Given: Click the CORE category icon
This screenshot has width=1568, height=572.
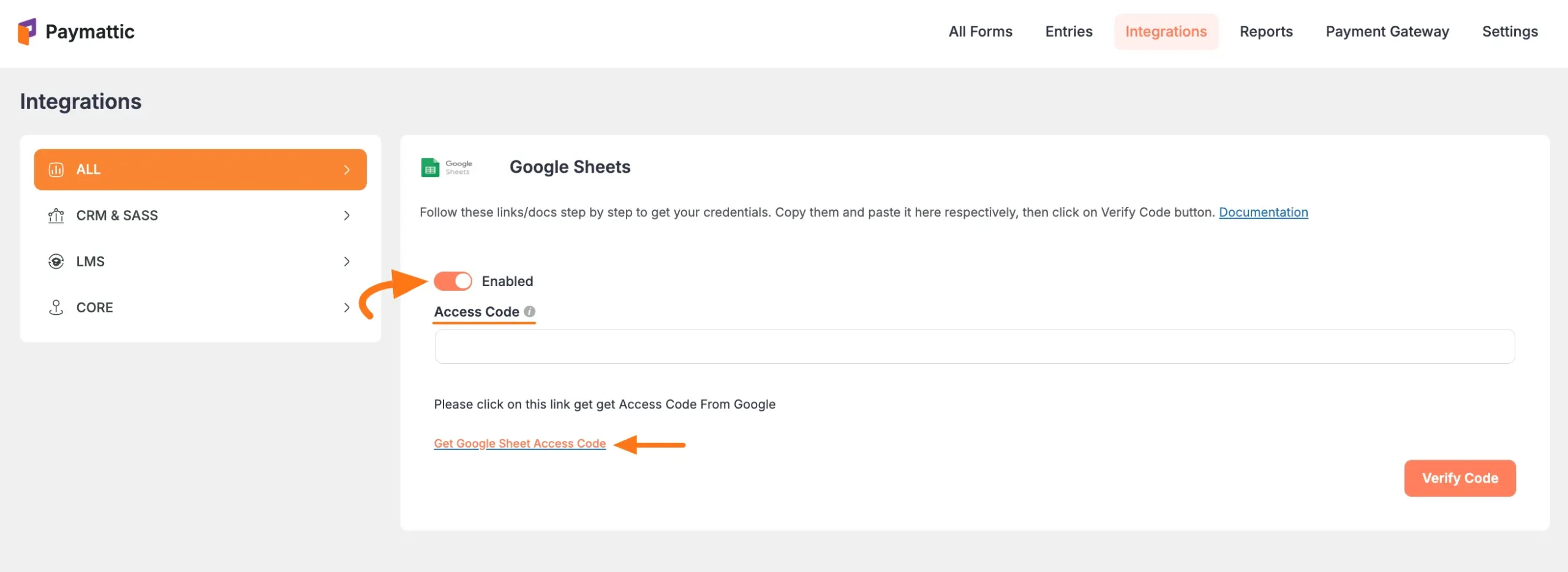Looking at the screenshot, I should [x=56, y=307].
